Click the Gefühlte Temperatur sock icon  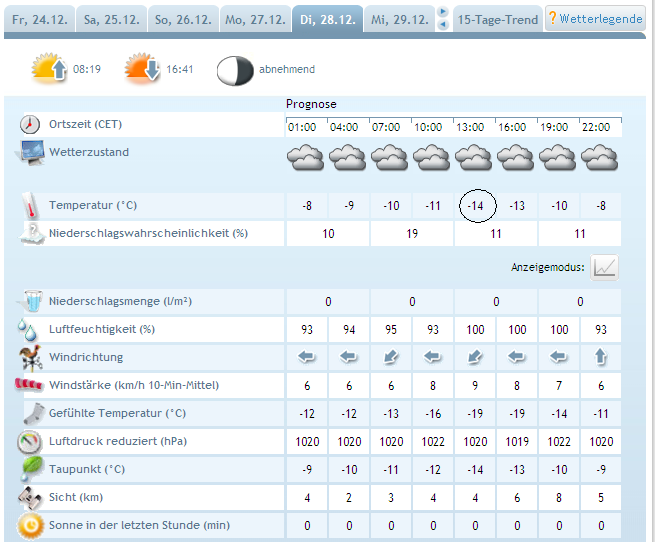click(x=34, y=414)
